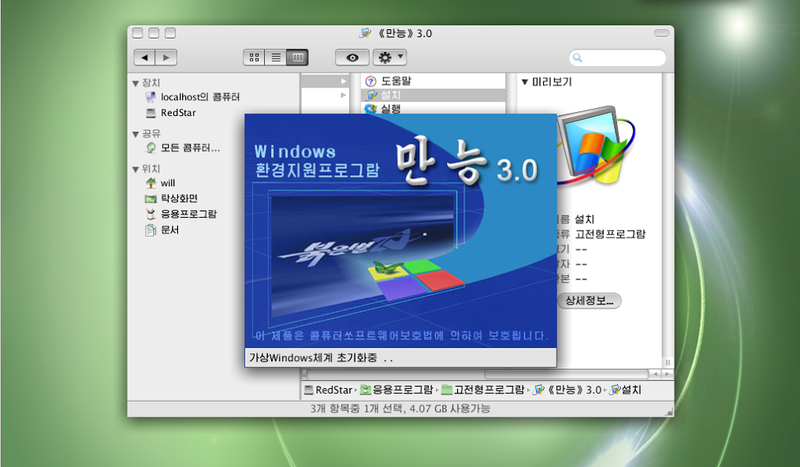
Task: Click the magnifier icon in search field
Action: point(578,57)
